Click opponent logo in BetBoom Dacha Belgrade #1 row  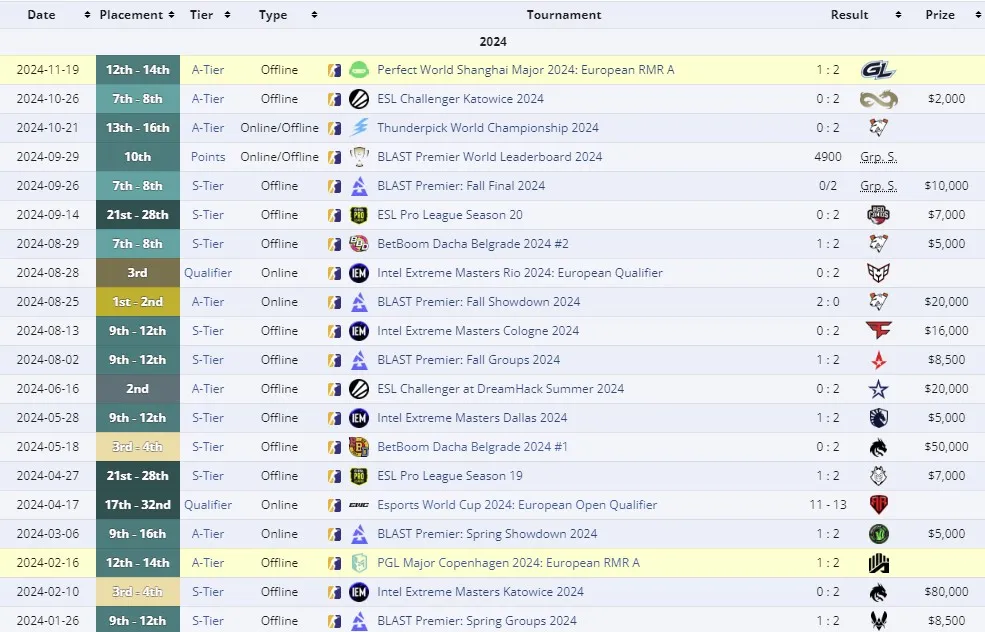[878, 447]
